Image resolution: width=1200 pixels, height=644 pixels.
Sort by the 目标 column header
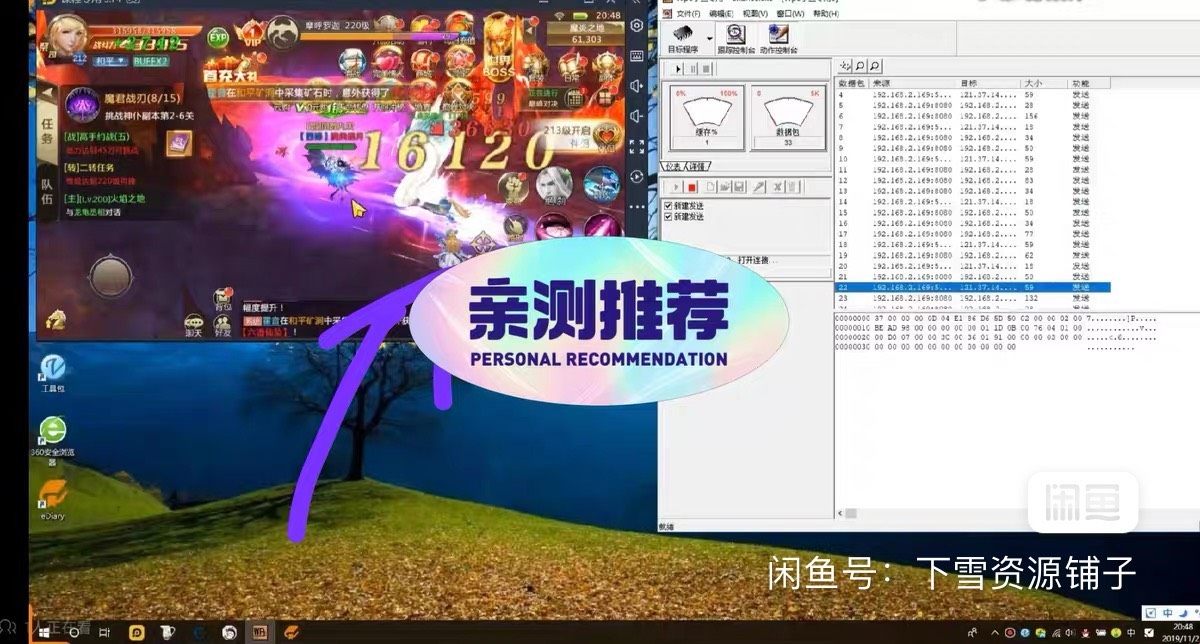tap(990, 83)
